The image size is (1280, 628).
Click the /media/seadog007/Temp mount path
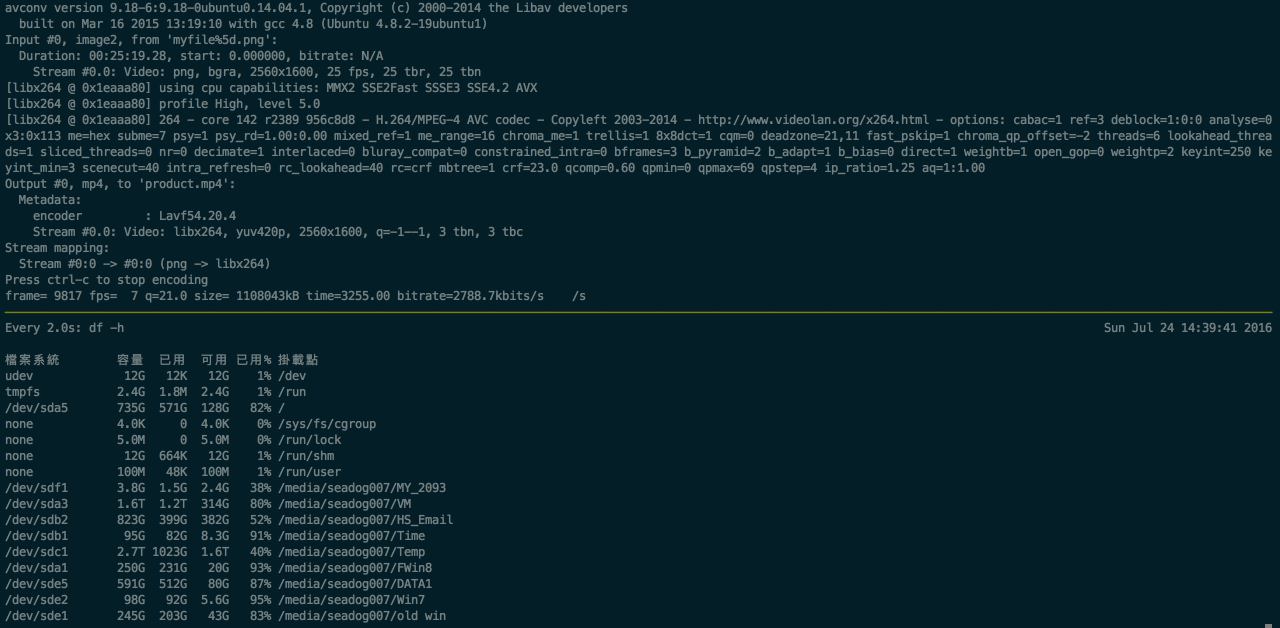(x=351, y=552)
